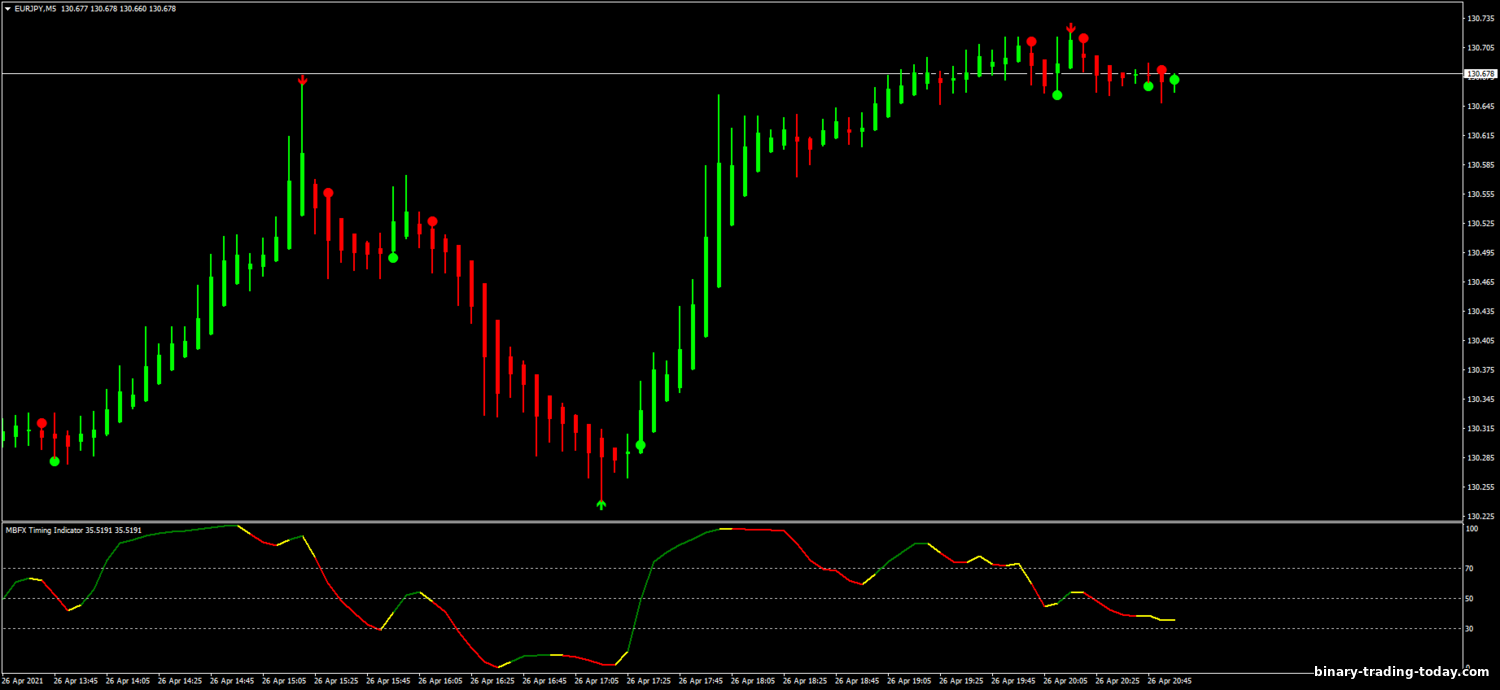Click price scale value 130.585
The width and height of the screenshot is (1500, 690).
[x=1481, y=165]
